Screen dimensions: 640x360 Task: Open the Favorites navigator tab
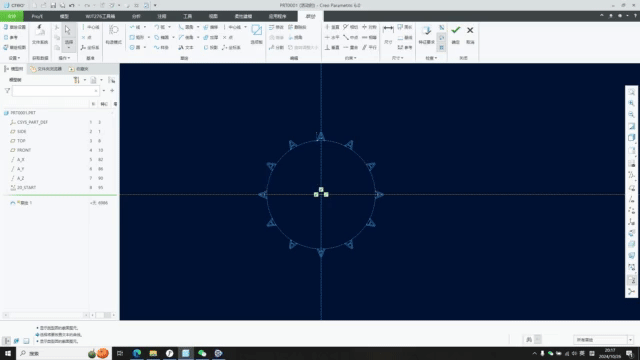[79, 69]
